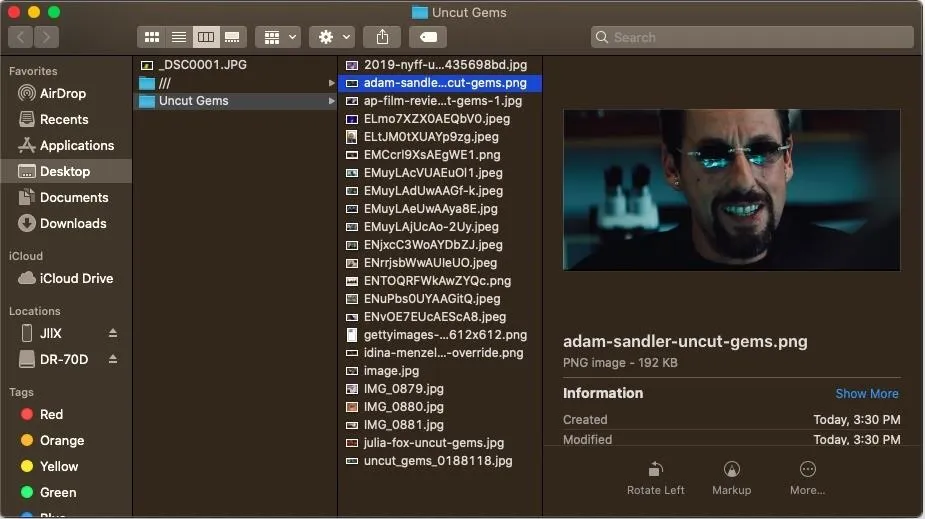Expand the Uncut Gems folder arrow
925x519 pixels.
tap(332, 101)
